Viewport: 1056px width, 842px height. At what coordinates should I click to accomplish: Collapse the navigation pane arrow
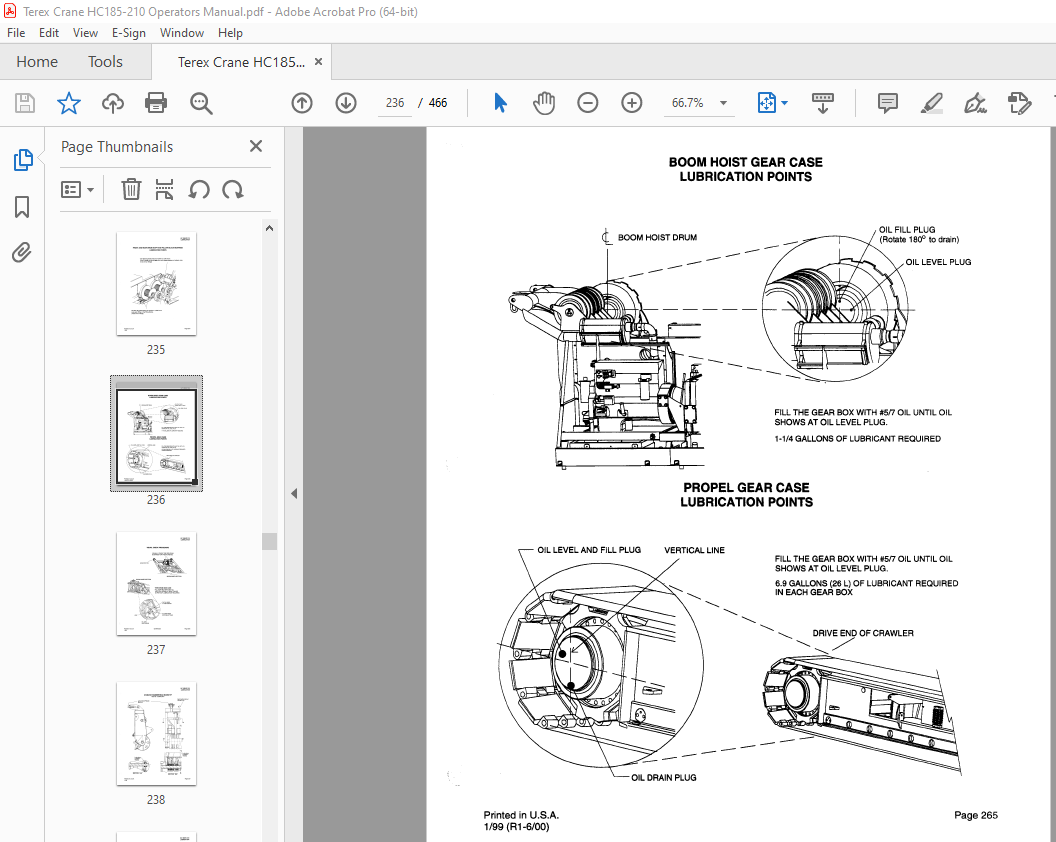tap(294, 494)
